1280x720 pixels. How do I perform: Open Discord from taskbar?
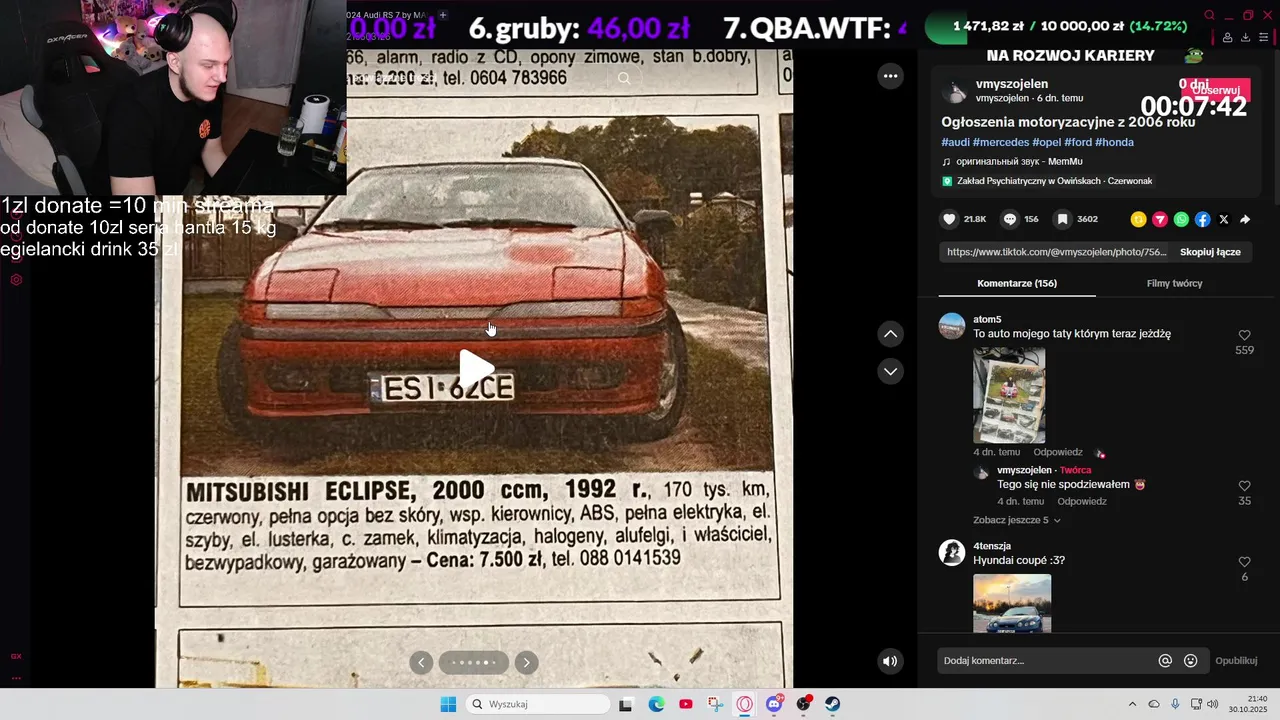pos(774,704)
